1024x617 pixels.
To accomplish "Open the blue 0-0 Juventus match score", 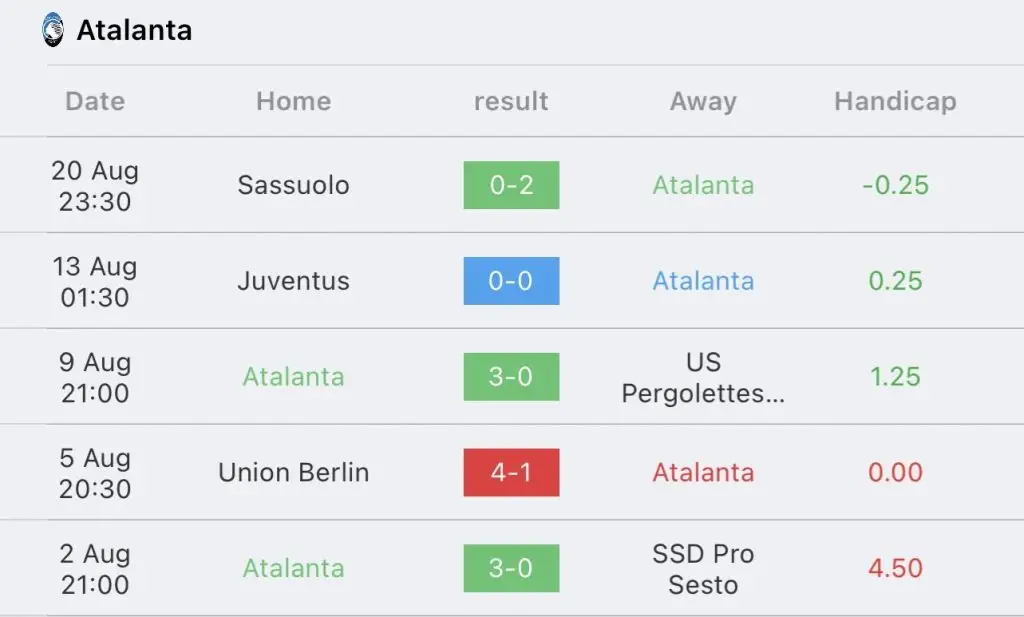I will [x=511, y=281].
